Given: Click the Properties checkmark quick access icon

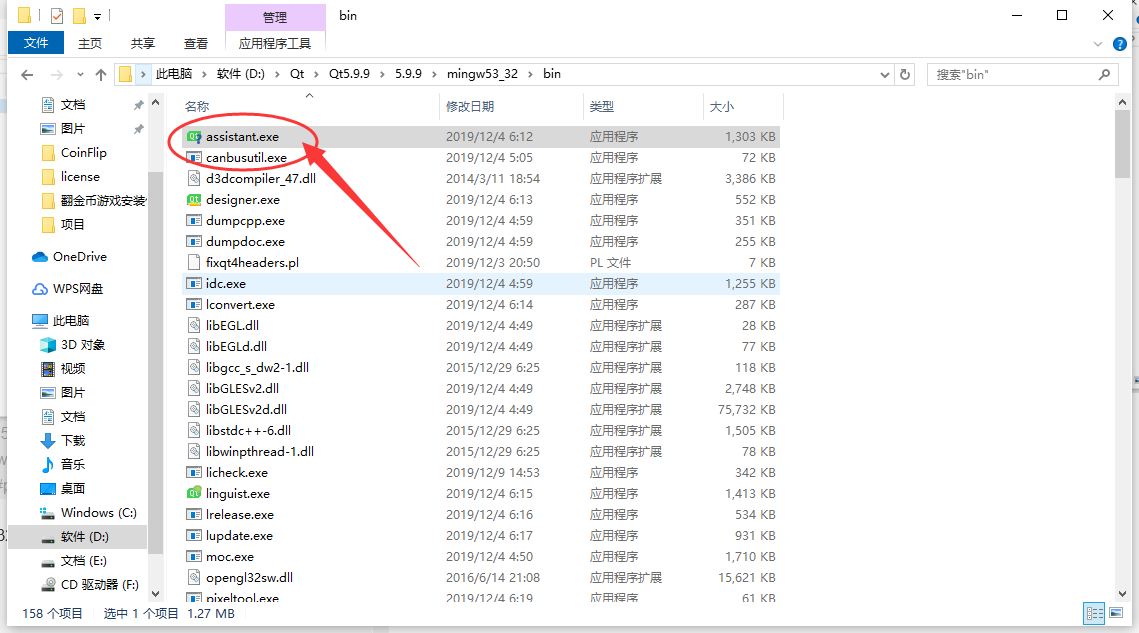Looking at the screenshot, I should (57, 15).
